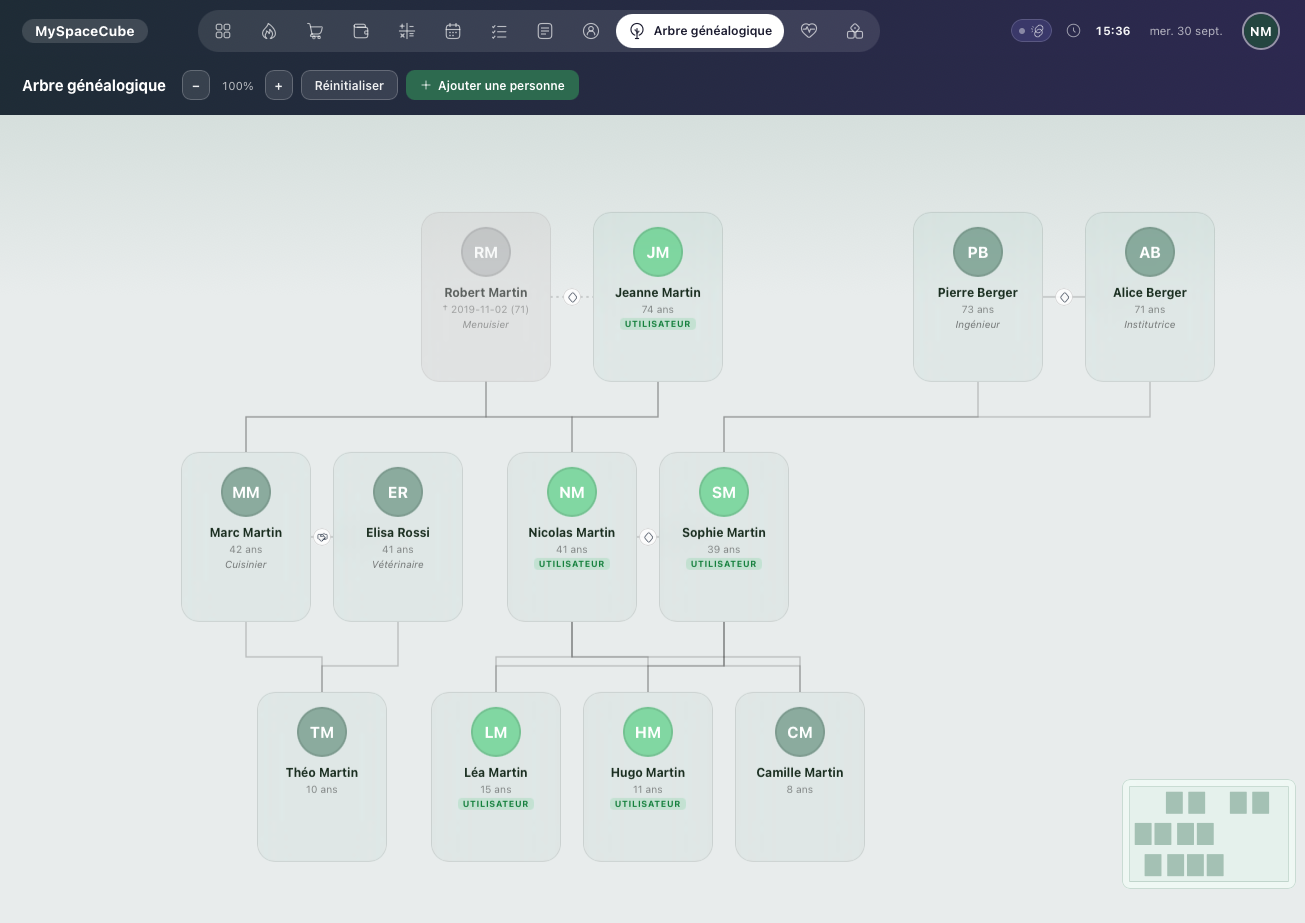This screenshot has width=1305, height=923.
Task: Open the notes document section
Action: point(545,31)
